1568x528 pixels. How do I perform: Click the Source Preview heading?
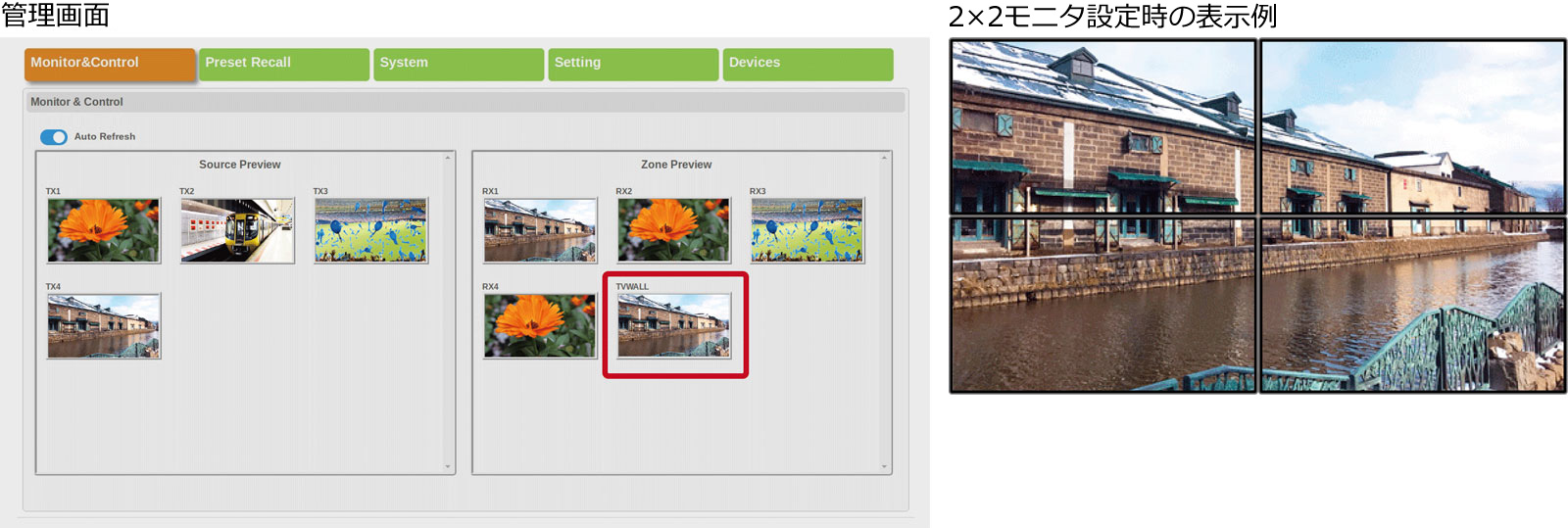tap(240, 165)
